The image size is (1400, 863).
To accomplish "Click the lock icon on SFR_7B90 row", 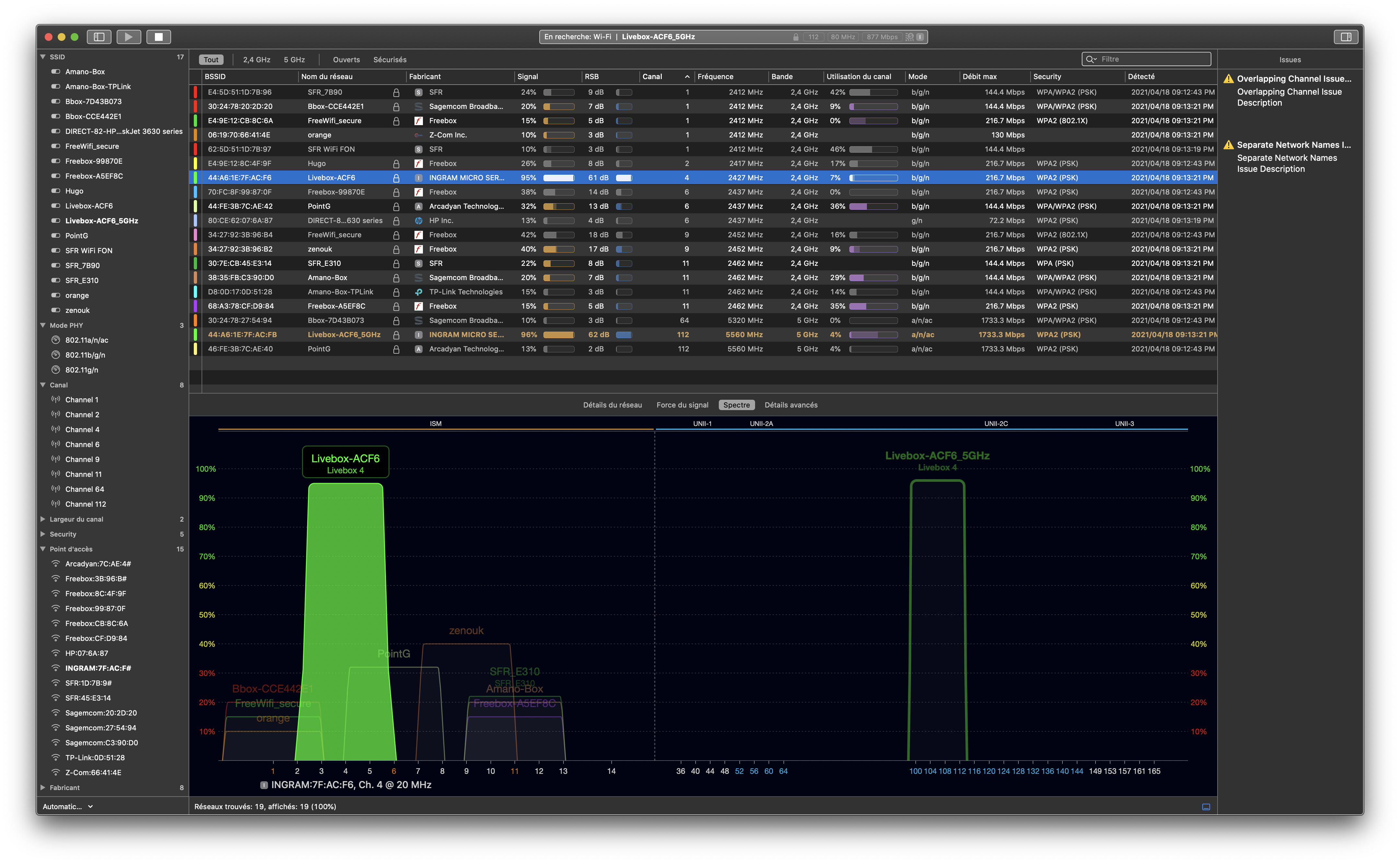I will tap(396, 92).
